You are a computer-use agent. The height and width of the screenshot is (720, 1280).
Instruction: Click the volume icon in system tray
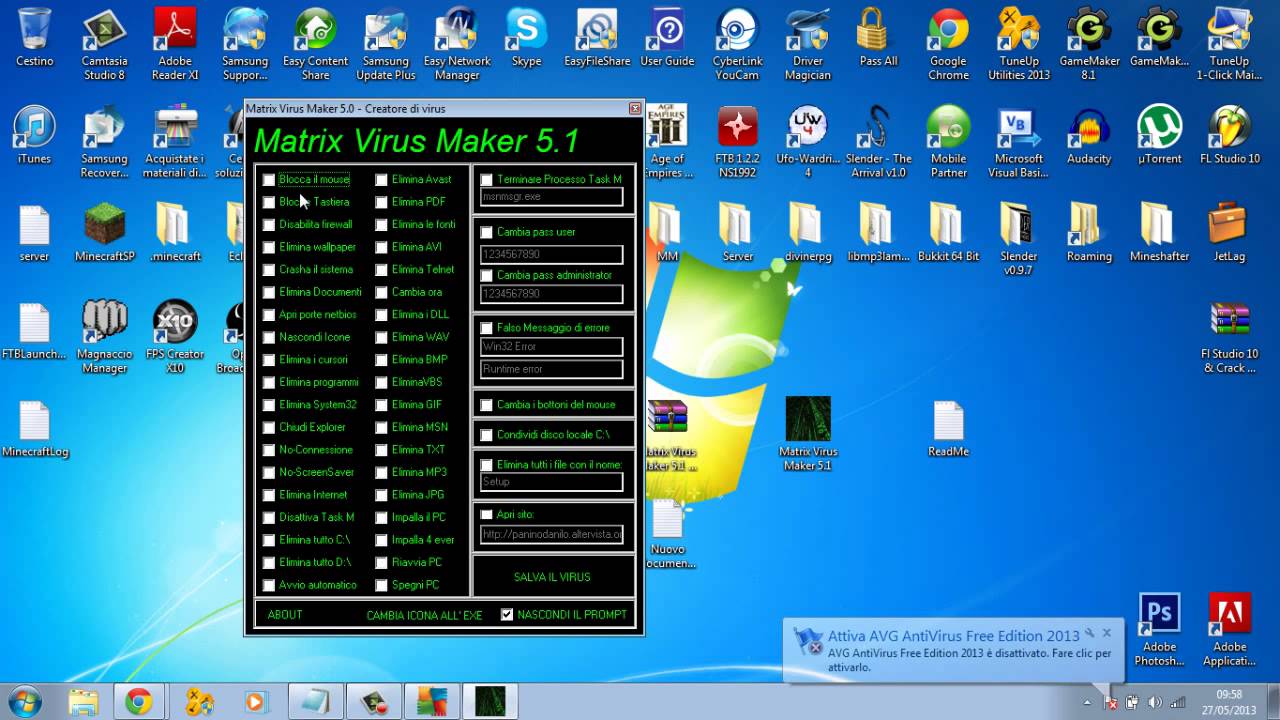1154,702
